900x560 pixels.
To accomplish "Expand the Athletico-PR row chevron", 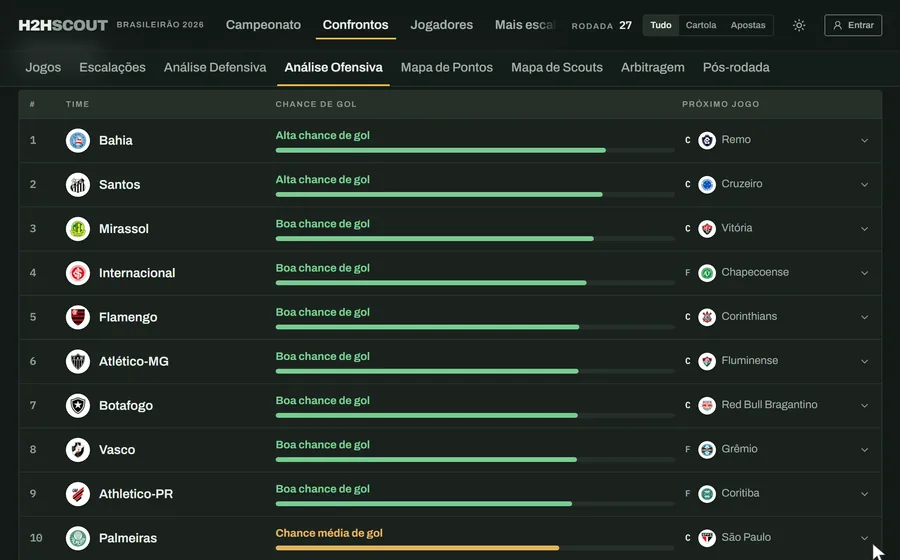I will click(864, 494).
